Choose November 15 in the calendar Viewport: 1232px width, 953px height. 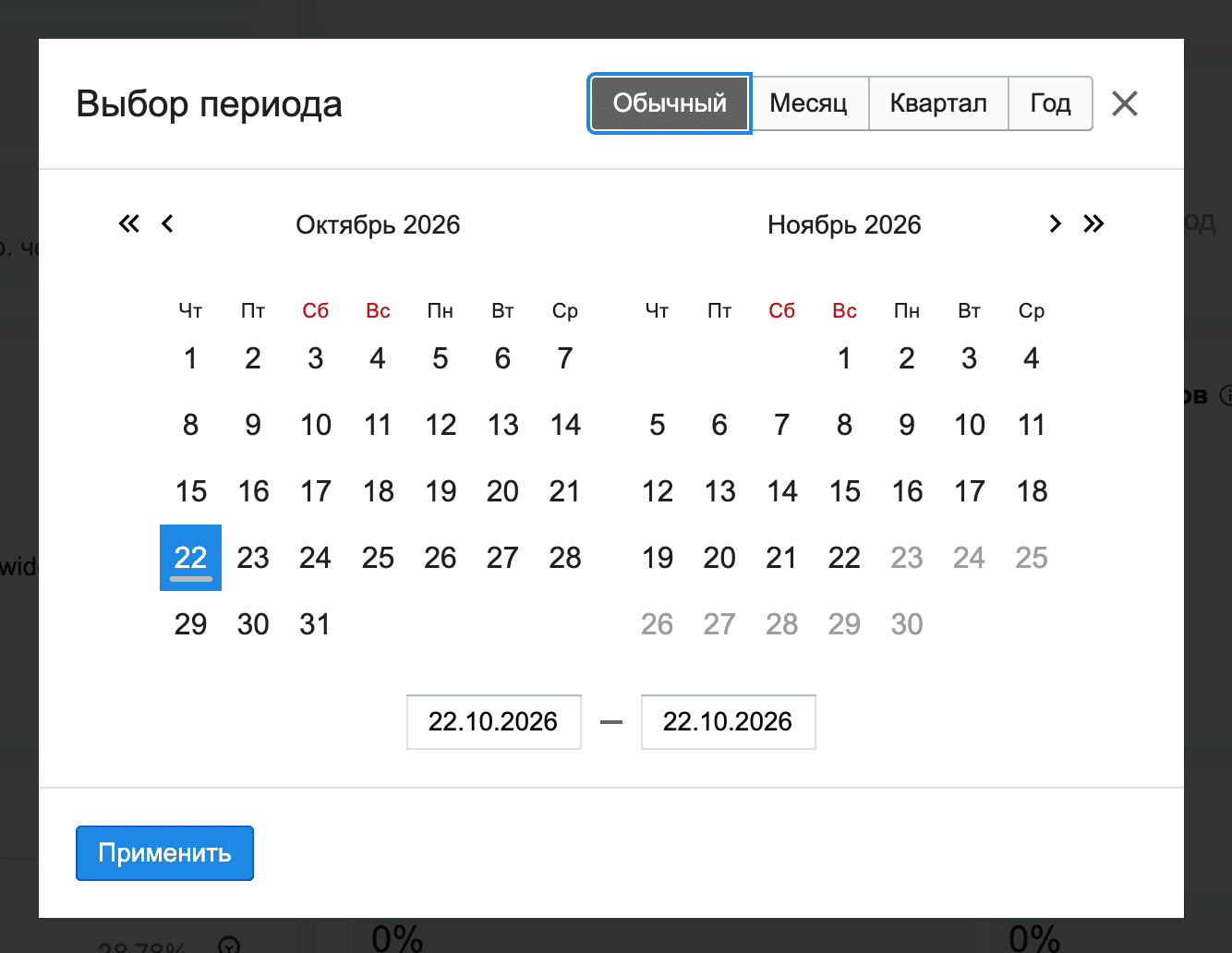coord(844,491)
